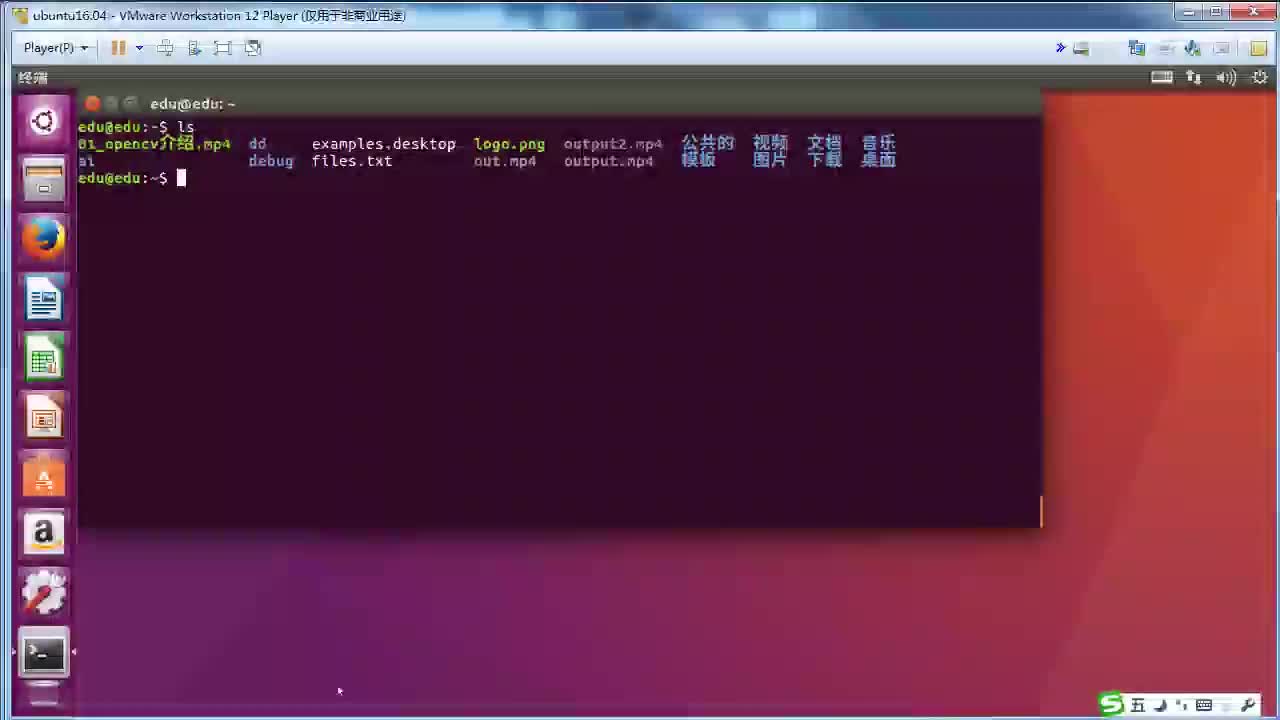This screenshot has width=1280, height=720.
Task: Open LibreOffice Impress from dock
Action: [x=43, y=417]
